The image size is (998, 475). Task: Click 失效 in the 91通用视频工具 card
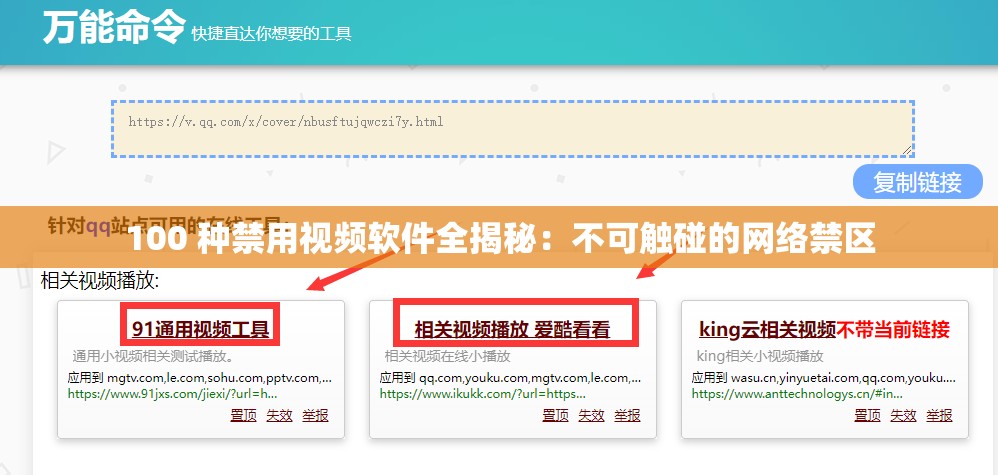pos(279,416)
